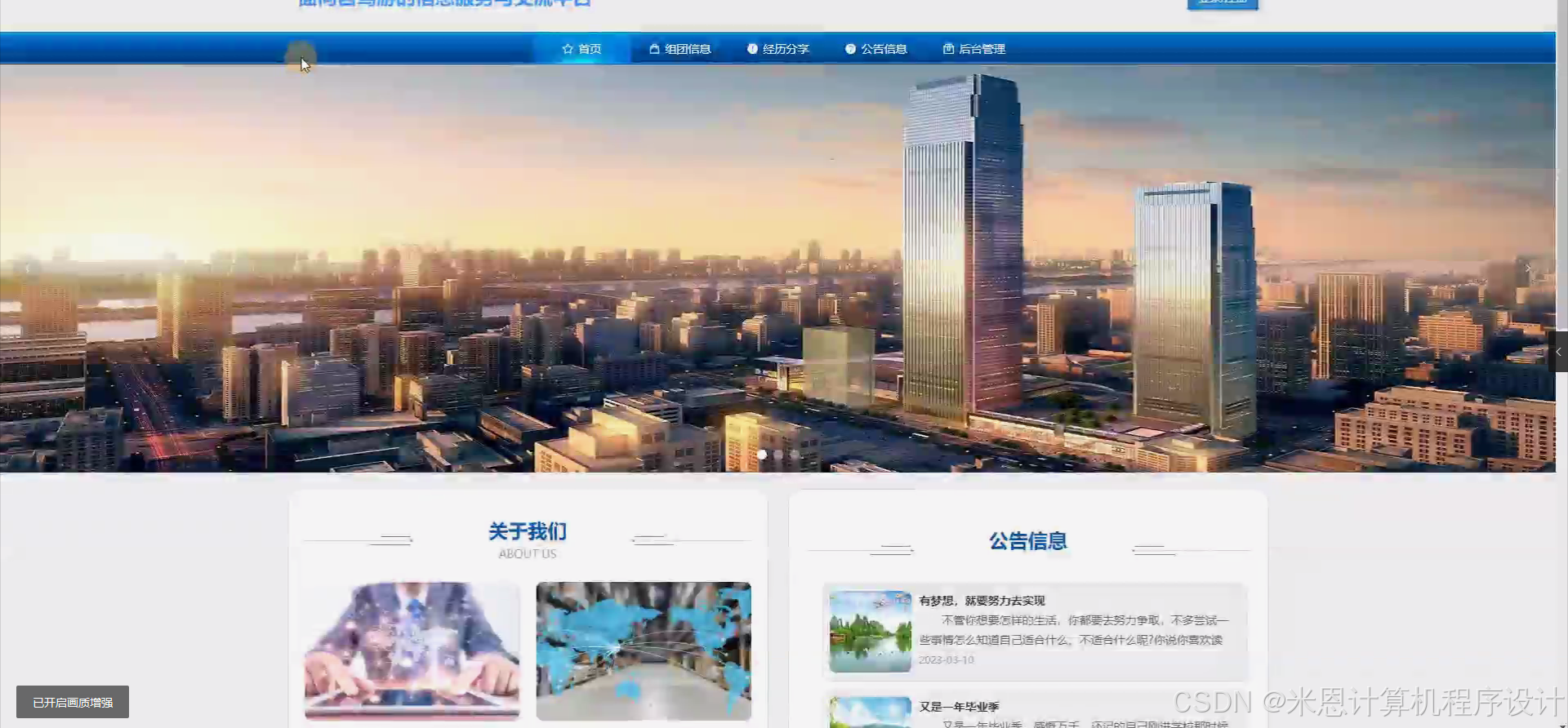Screen dimensions: 1568x728
Task: Select the third carousel dot
Action: tap(795, 455)
